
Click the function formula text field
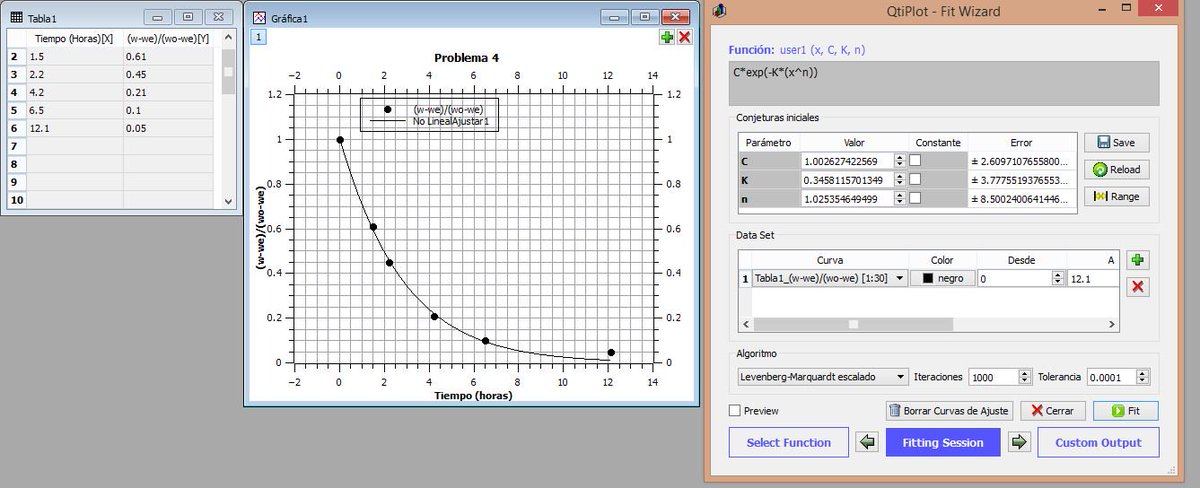(x=944, y=83)
